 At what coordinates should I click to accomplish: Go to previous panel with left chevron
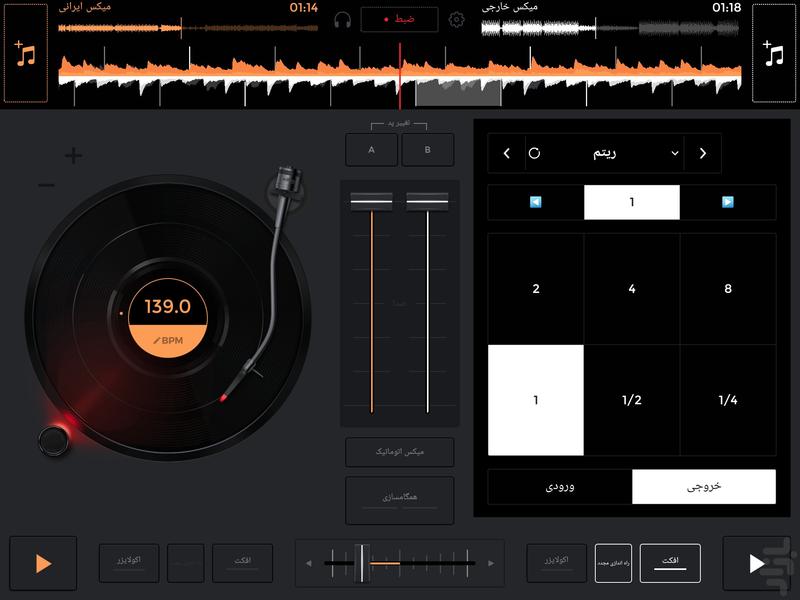point(507,153)
